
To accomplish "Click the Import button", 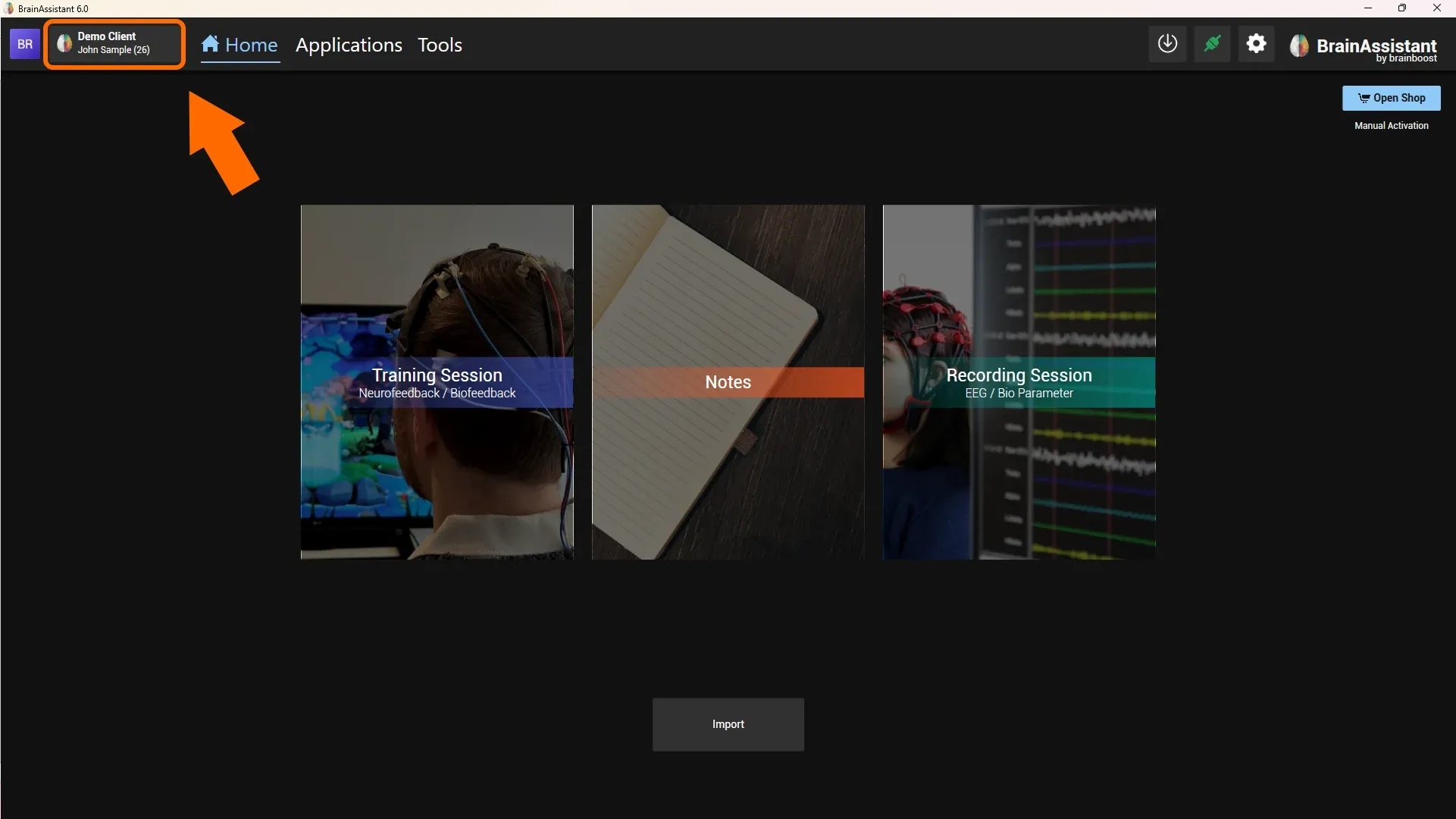I will (728, 724).
